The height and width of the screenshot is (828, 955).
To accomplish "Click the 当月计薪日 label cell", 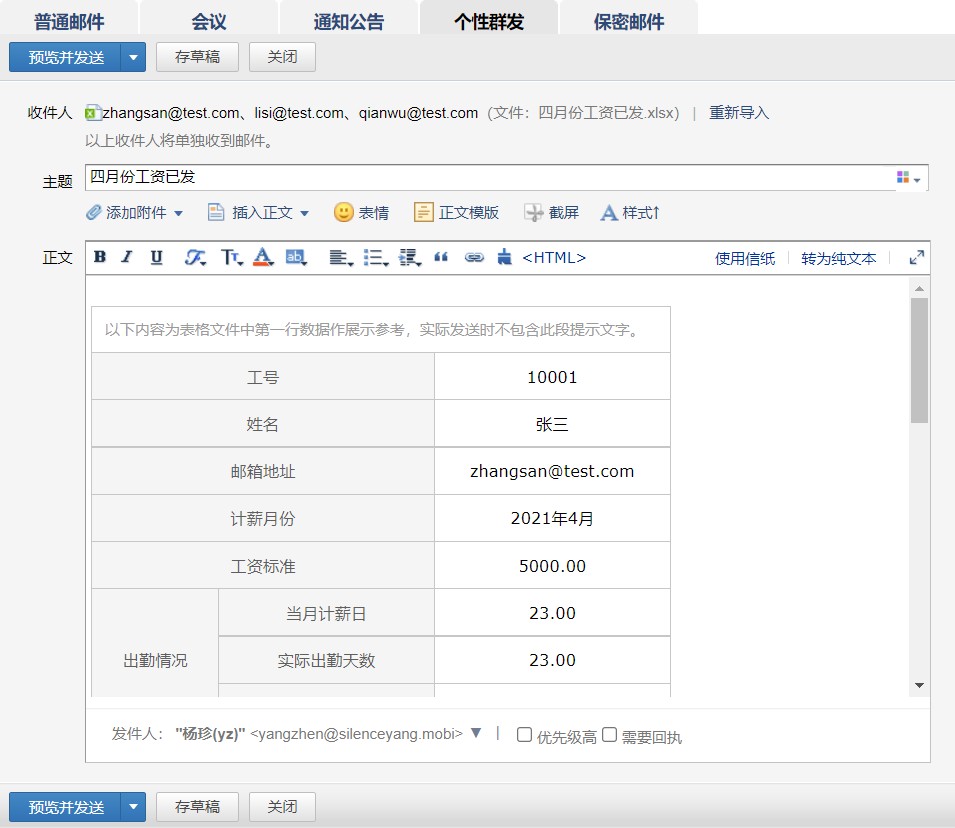I will click(326, 613).
